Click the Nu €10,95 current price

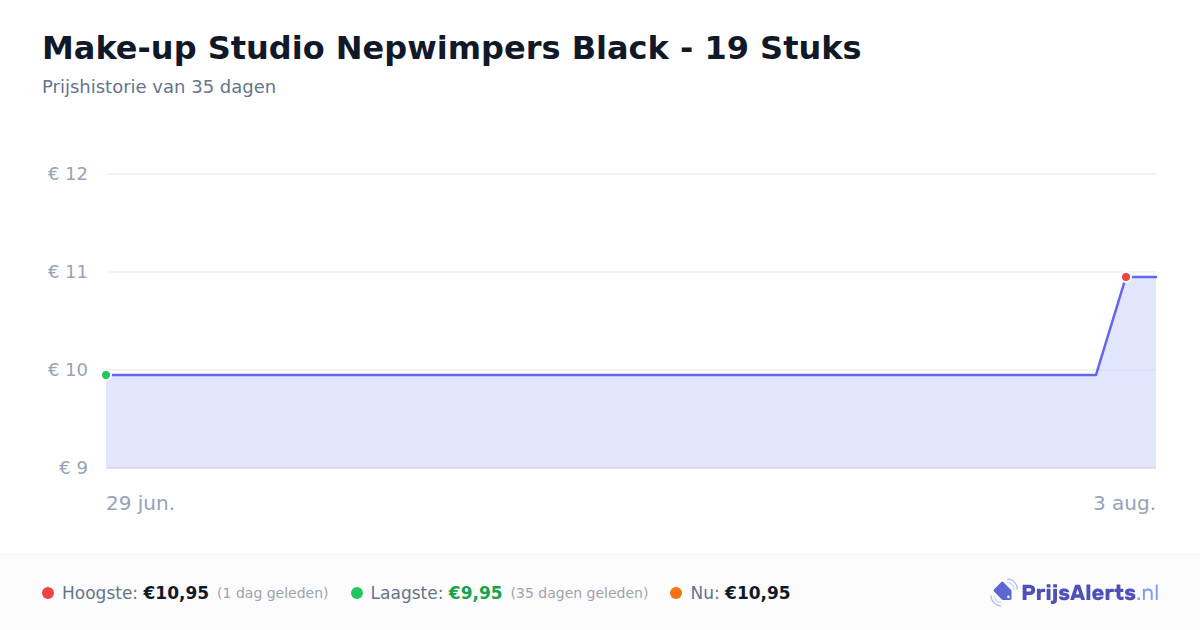(x=757, y=593)
